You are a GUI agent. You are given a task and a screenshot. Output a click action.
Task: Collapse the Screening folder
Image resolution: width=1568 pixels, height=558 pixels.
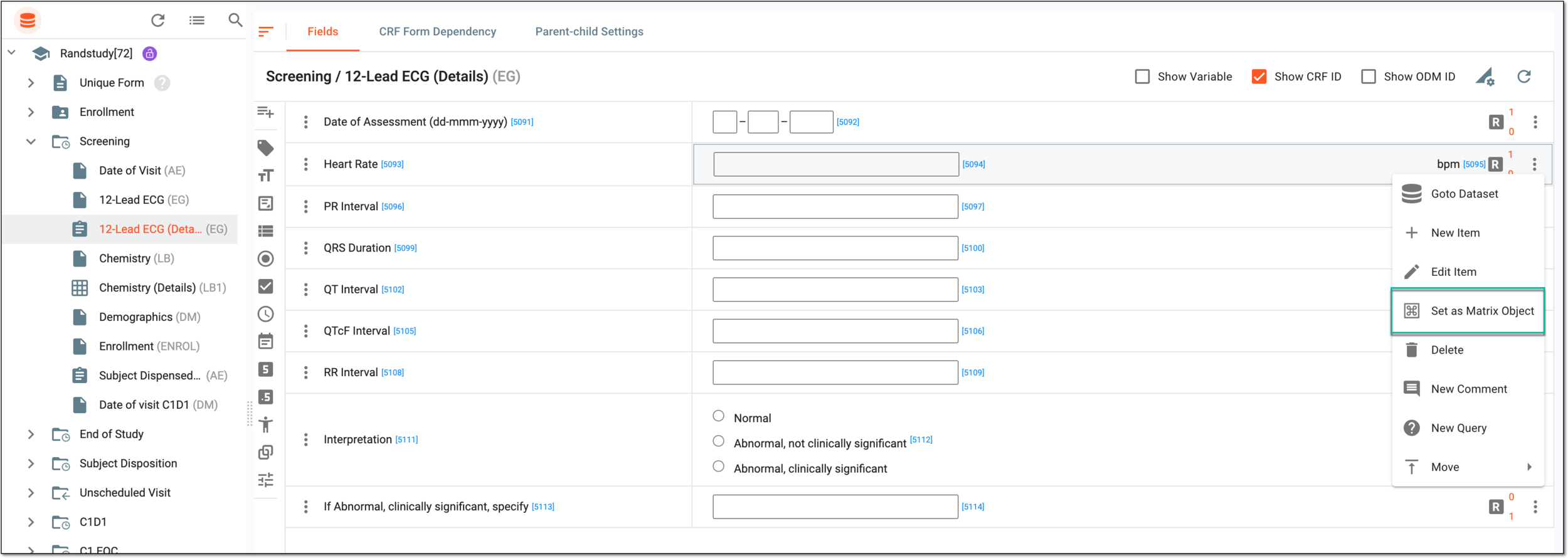coord(31,142)
